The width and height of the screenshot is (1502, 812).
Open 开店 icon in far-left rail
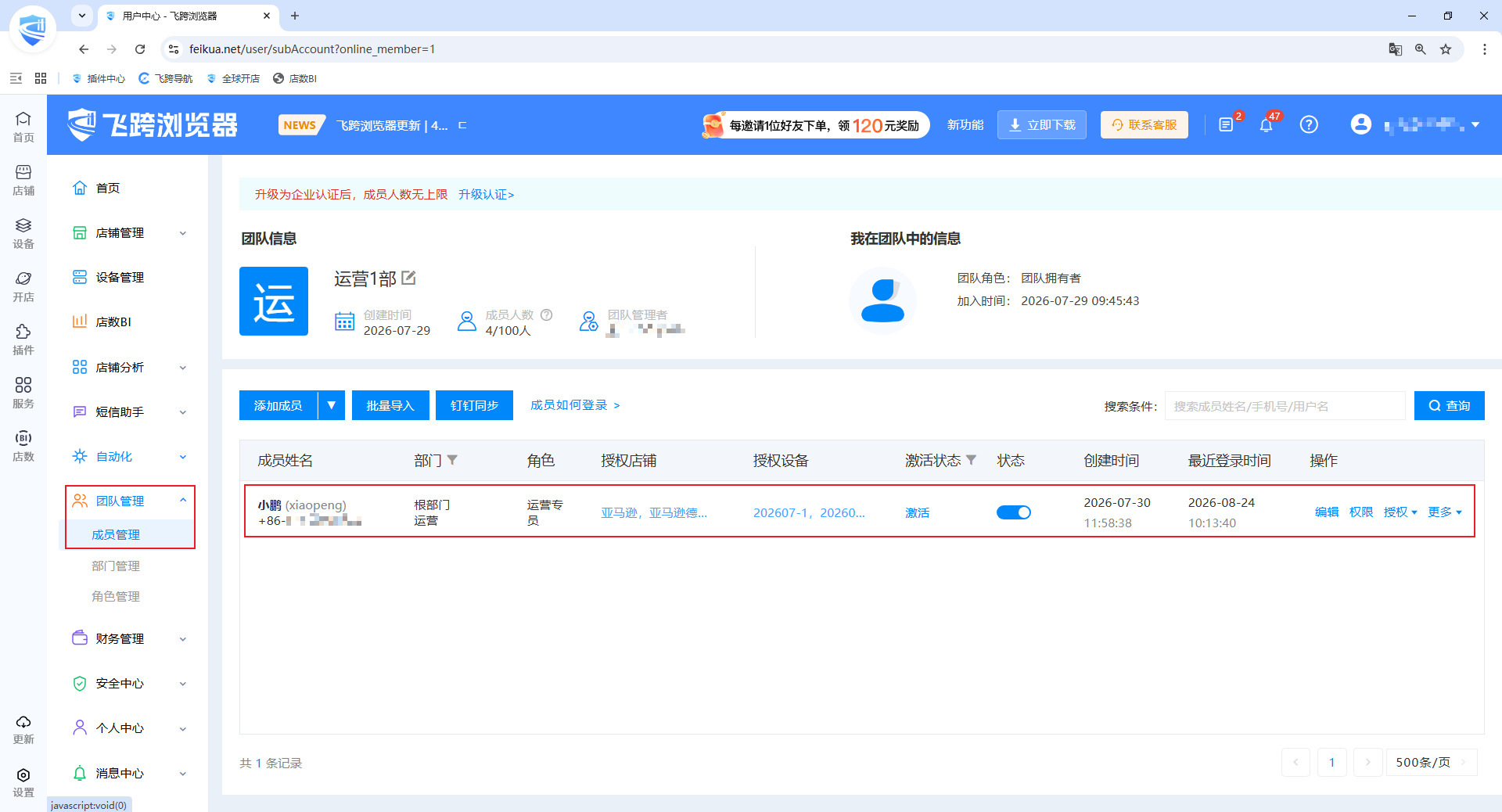click(23, 286)
